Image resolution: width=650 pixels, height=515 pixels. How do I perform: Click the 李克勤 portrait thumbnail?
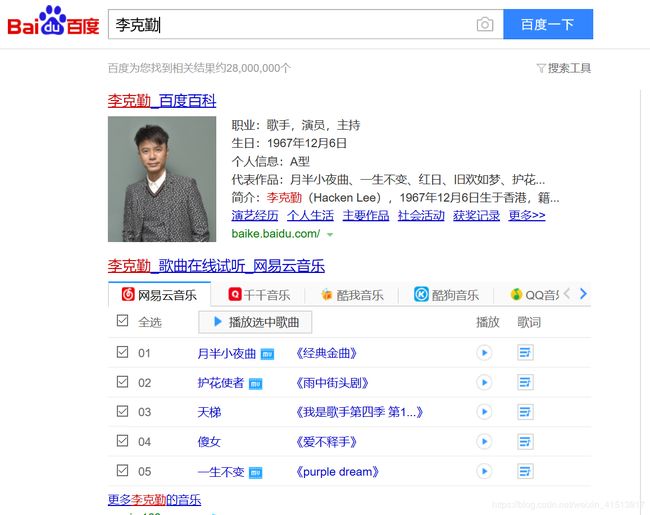pos(162,179)
